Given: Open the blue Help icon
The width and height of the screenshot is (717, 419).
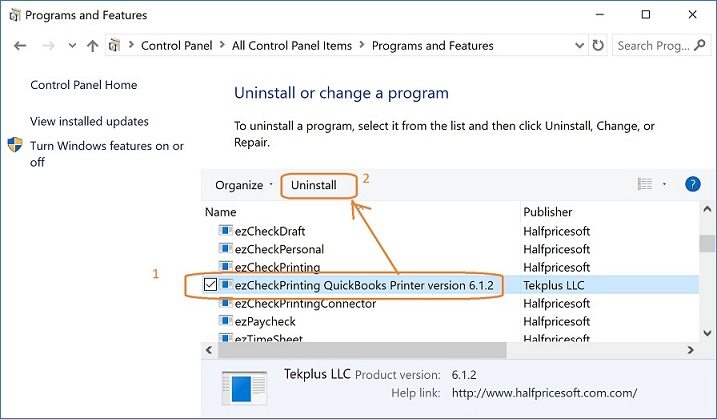Looking at the screenshot, I should point(692,184).
